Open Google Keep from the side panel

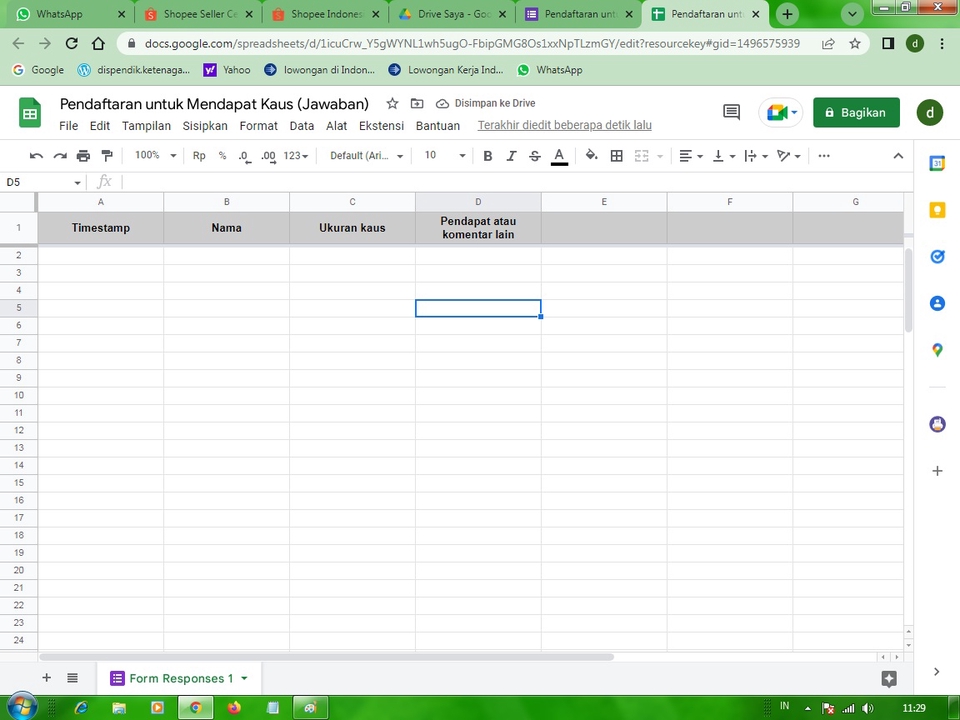[937, 210]
